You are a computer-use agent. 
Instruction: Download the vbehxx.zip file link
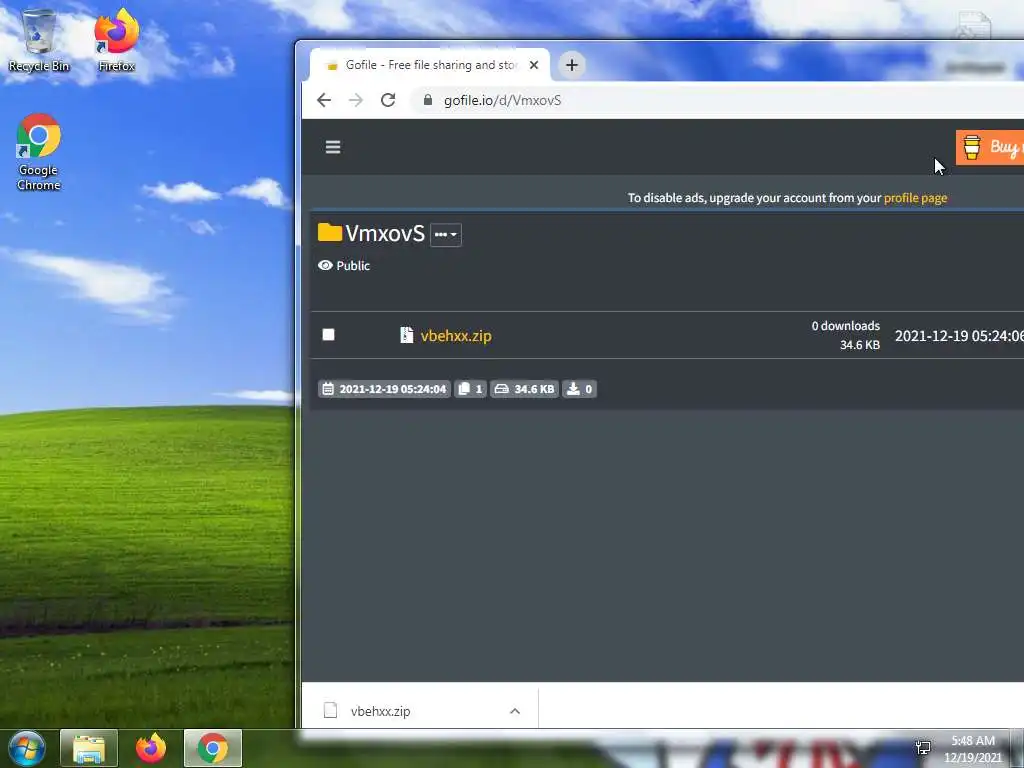[456, 336]
